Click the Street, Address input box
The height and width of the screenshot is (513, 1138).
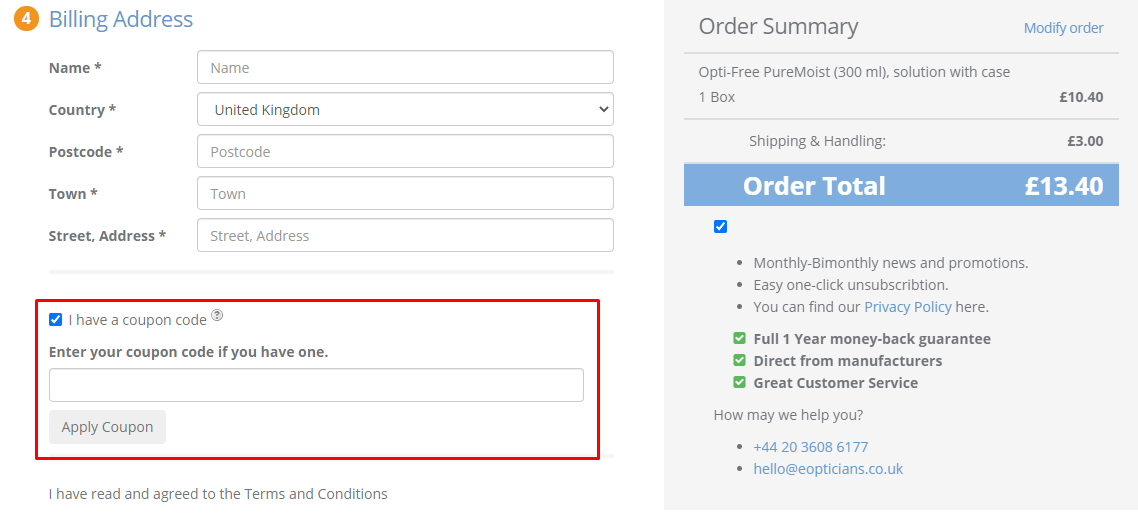tap(405, 236)
